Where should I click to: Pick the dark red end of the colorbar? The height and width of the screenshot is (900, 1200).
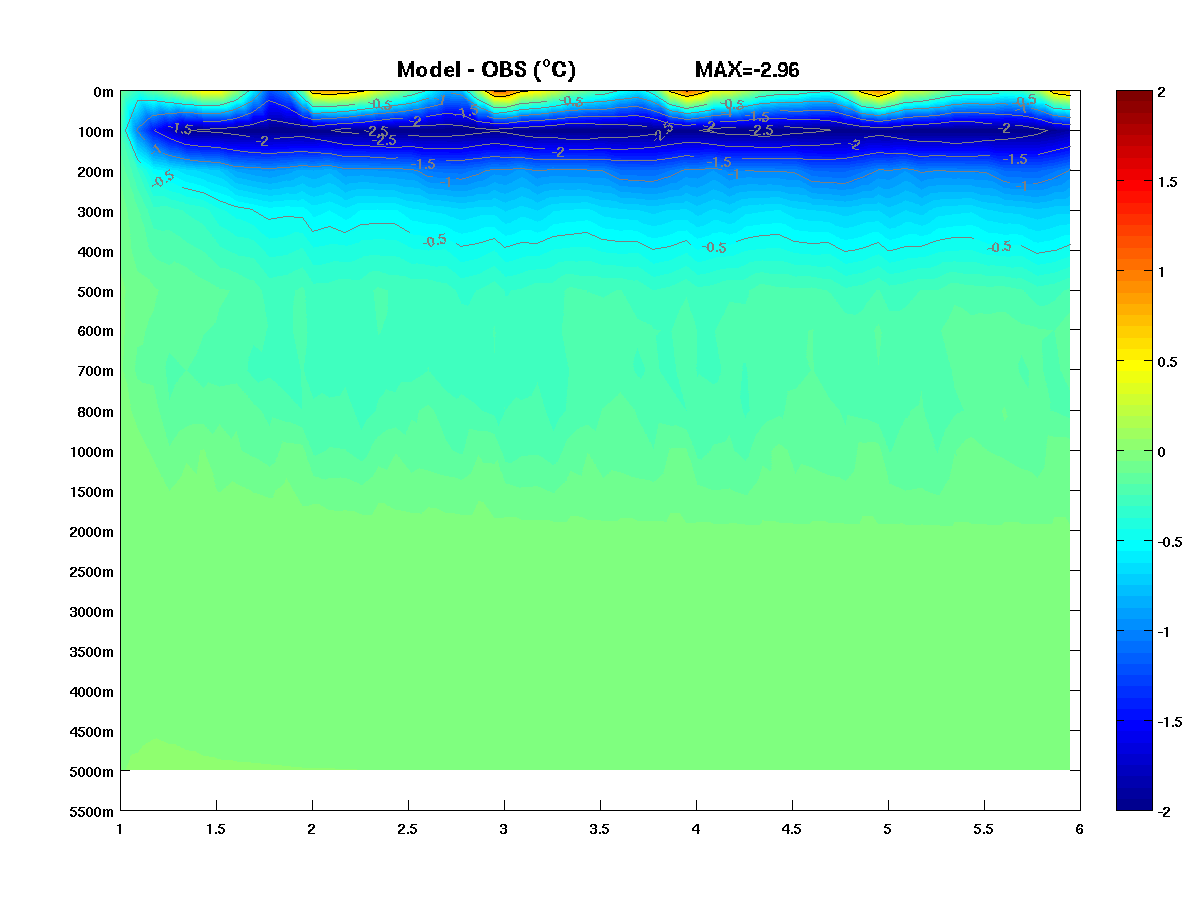pos(1133,96)
